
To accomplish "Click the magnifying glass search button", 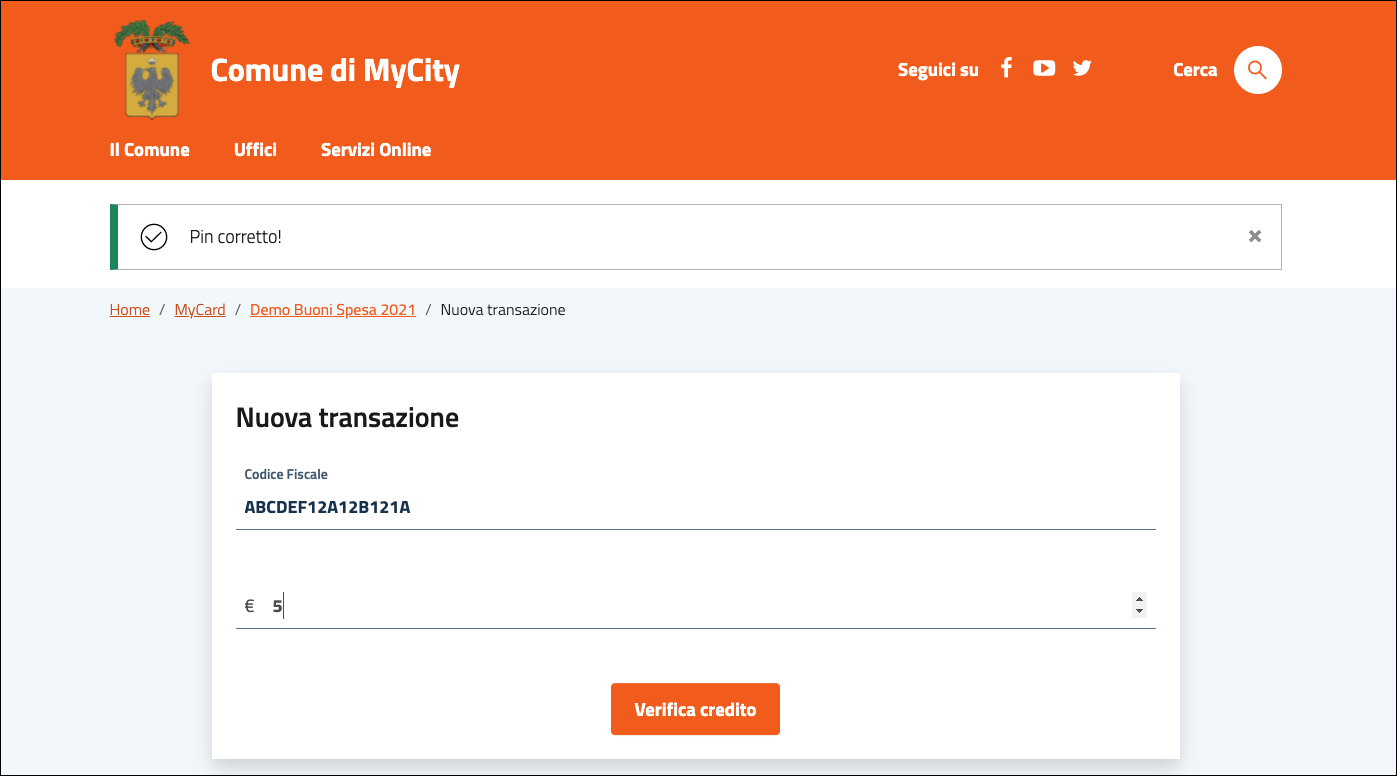I will click(x=1257, y=70).
